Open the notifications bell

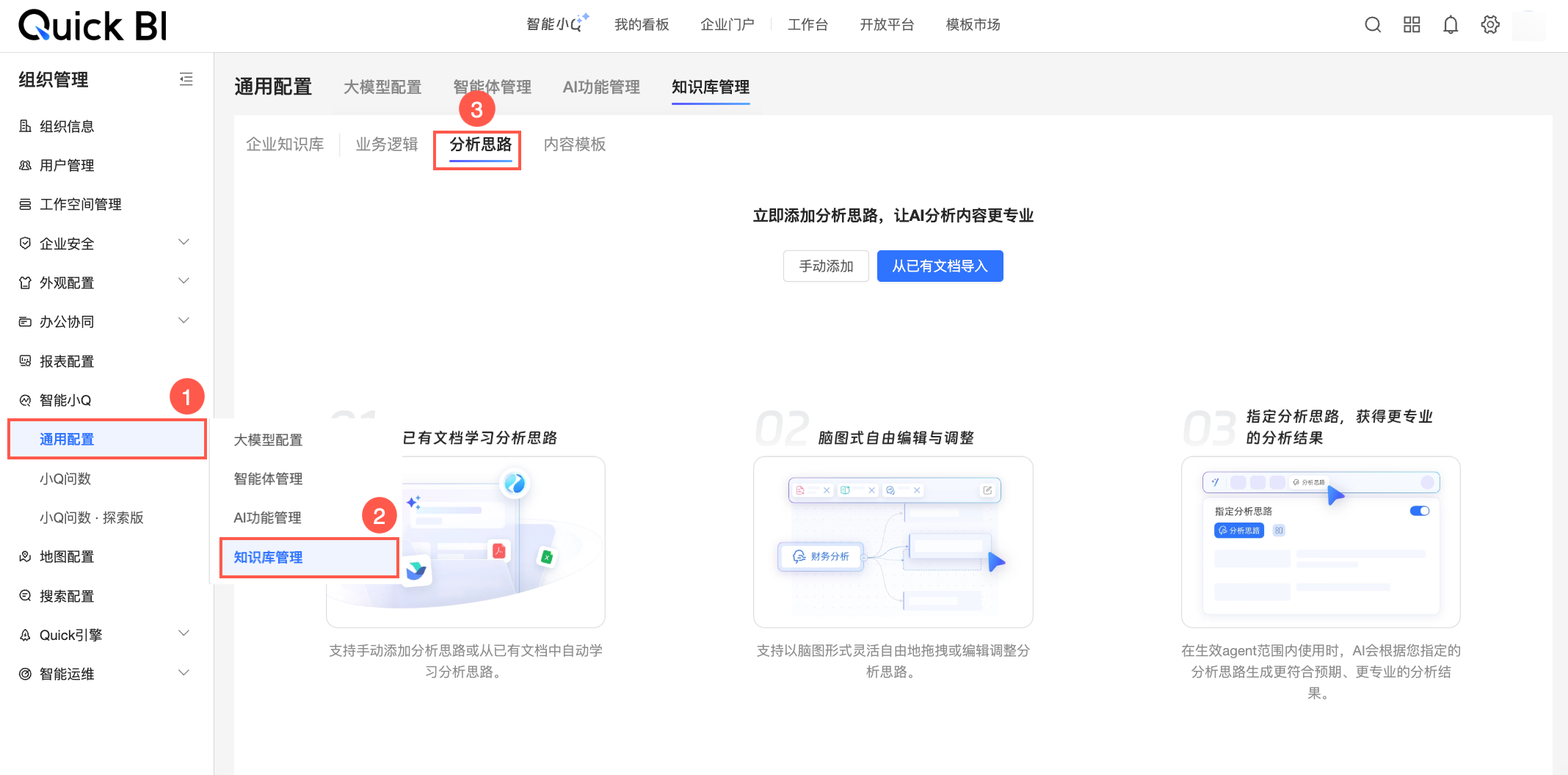1451,25
